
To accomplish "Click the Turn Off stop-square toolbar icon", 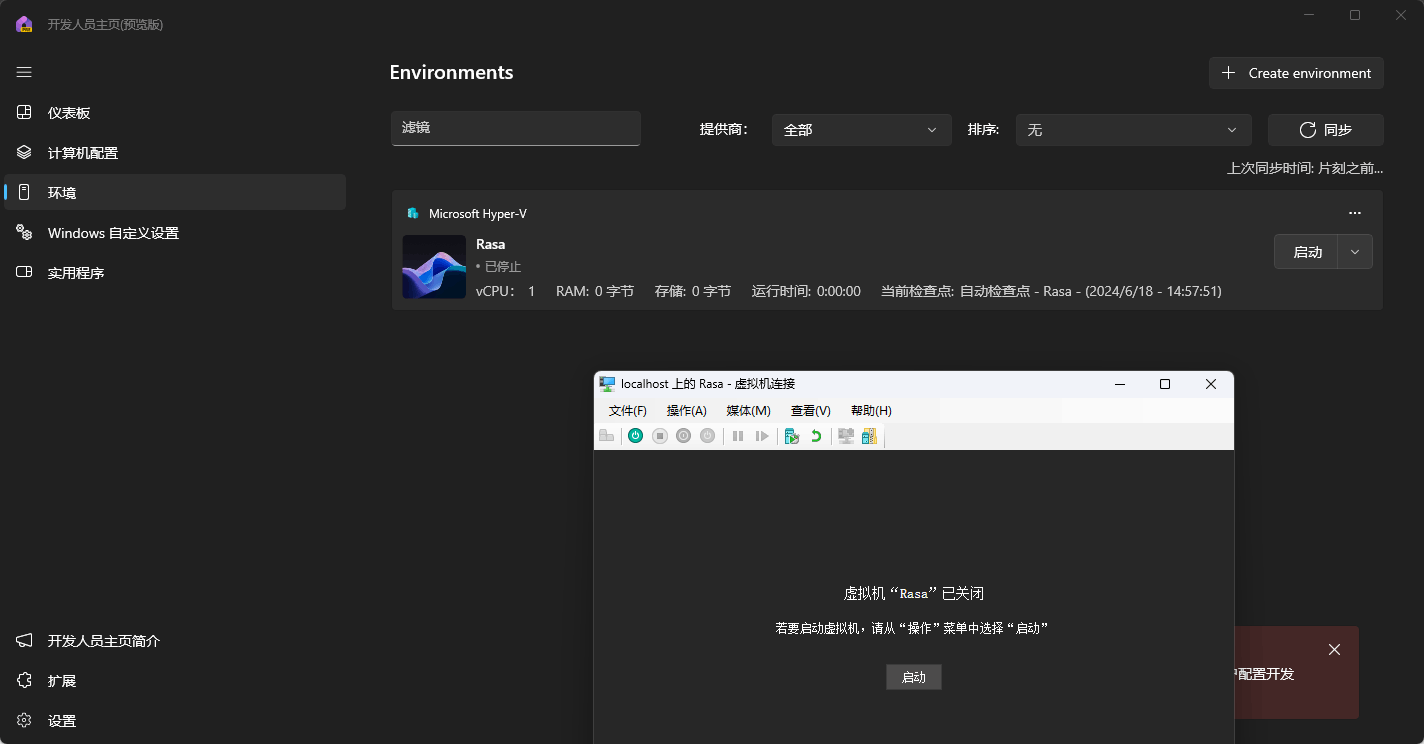I will point(660,436).
